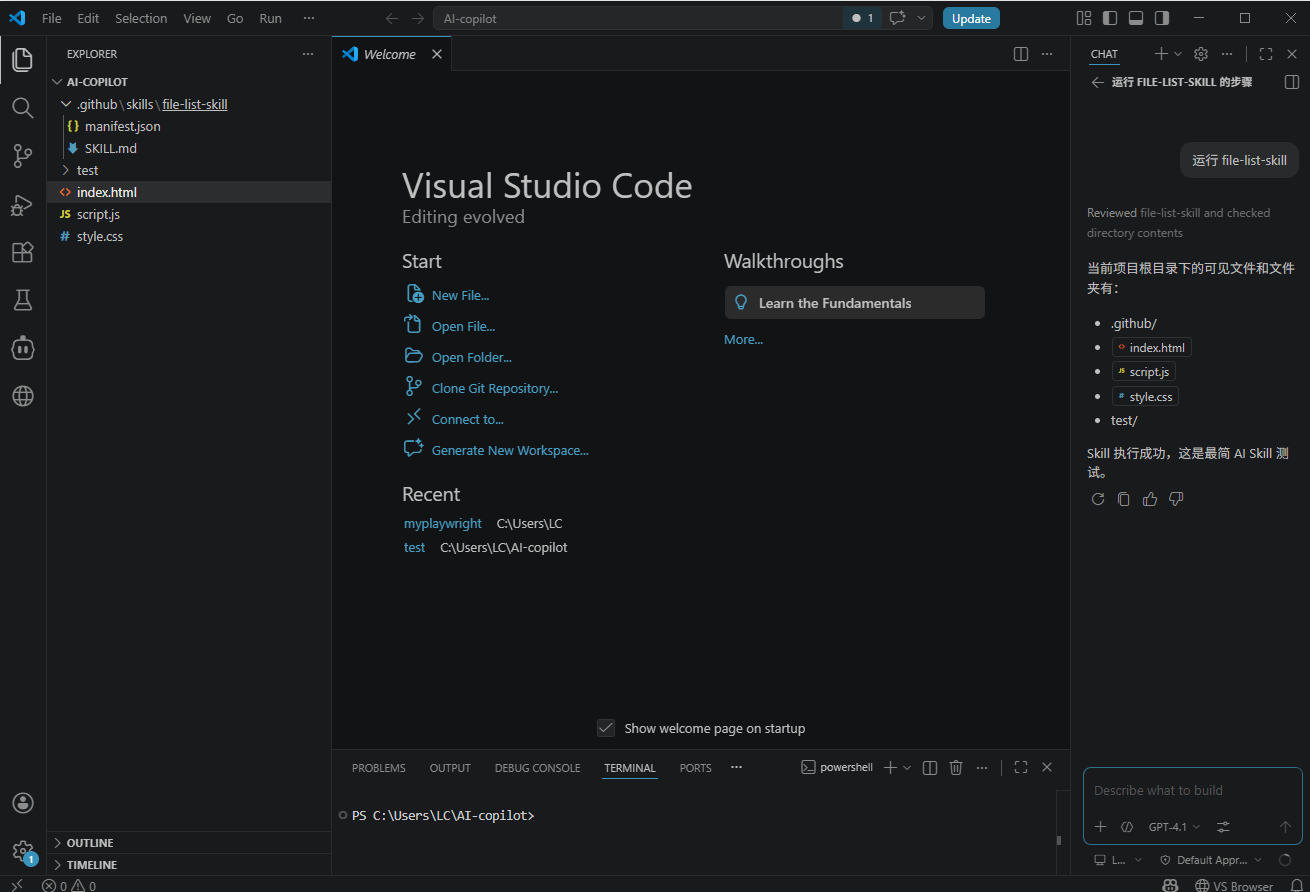Close the Welcome tab
The image size is (1310, 892).
(x=436, y=54)
